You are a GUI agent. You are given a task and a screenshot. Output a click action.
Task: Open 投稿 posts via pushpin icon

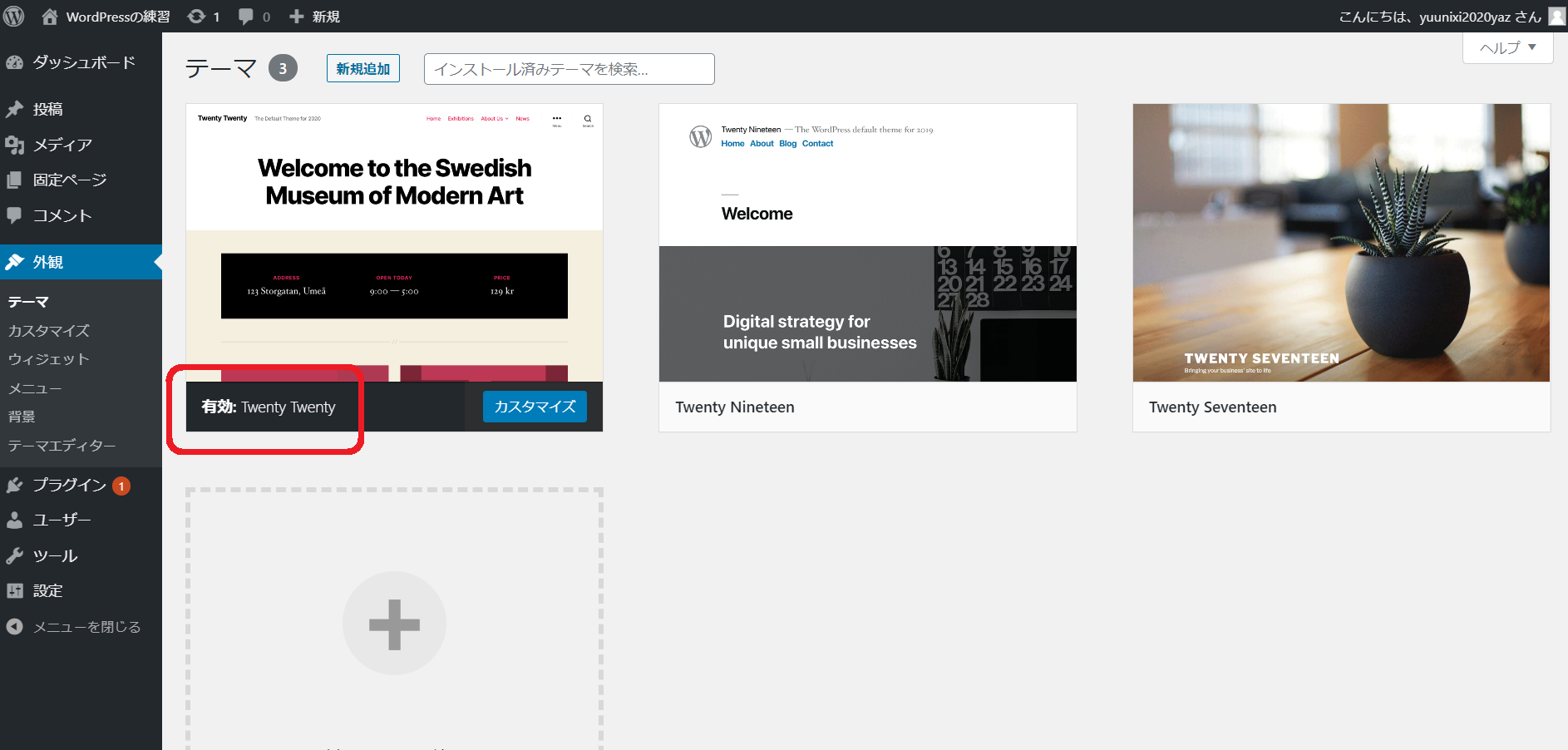14,109
